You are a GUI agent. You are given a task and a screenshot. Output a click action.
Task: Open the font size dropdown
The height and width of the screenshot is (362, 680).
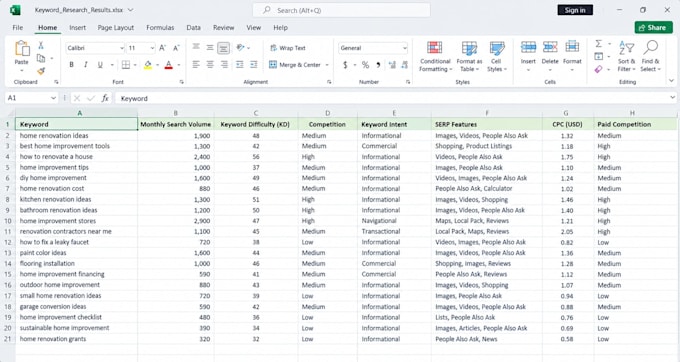point(152,48)
